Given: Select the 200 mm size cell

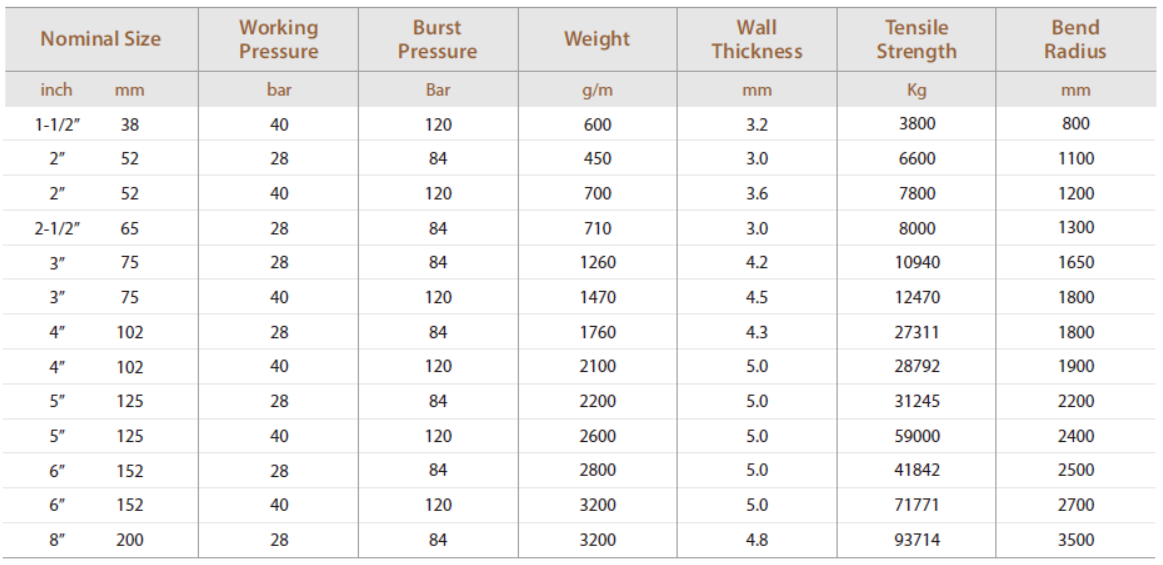Looking at the screenshot, I should tap(129, 540).
